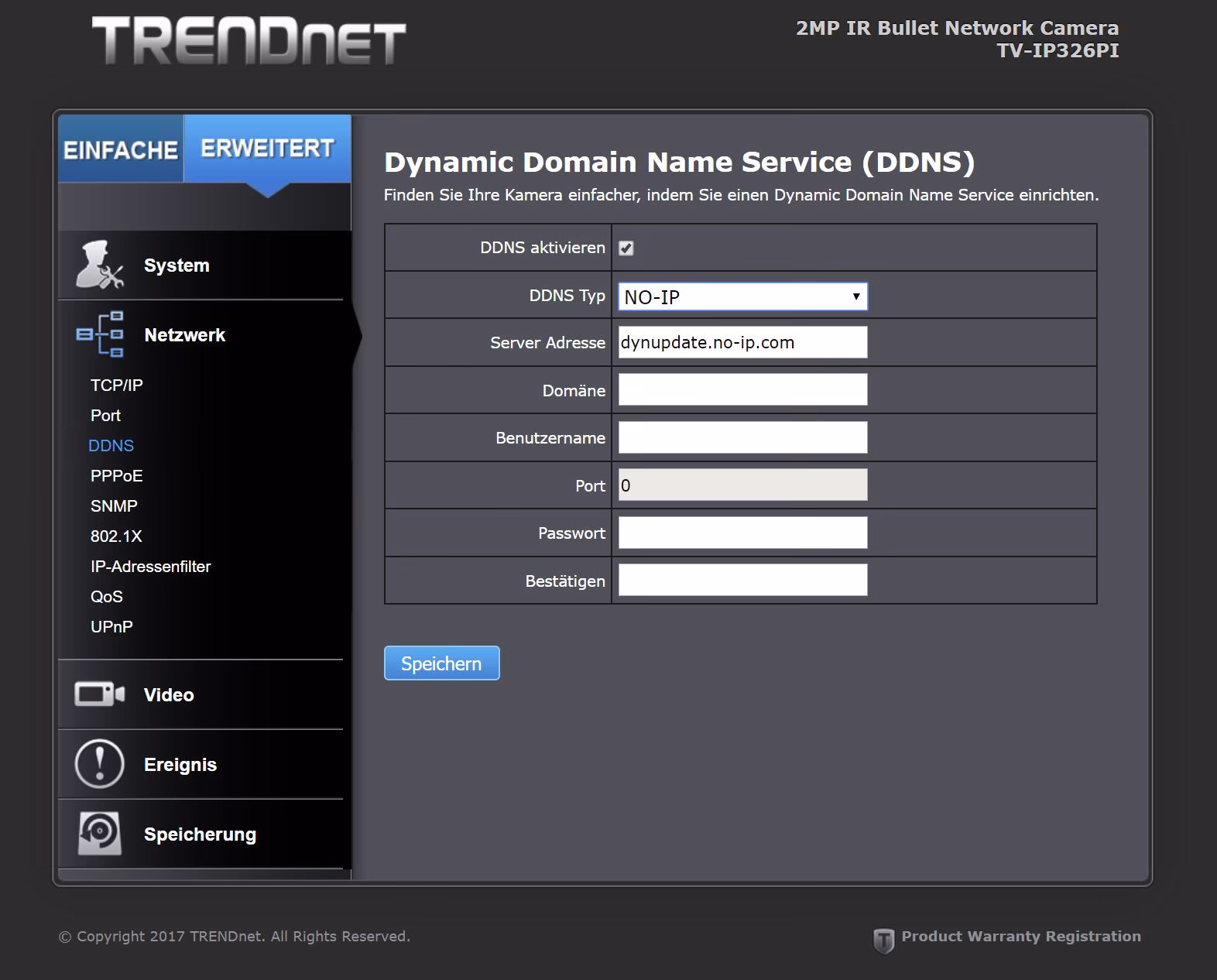Image resolution: width=1217 pixels, height=980 pixels.
Task: Open the PPPoE settings page
Action: pos(117,476)
